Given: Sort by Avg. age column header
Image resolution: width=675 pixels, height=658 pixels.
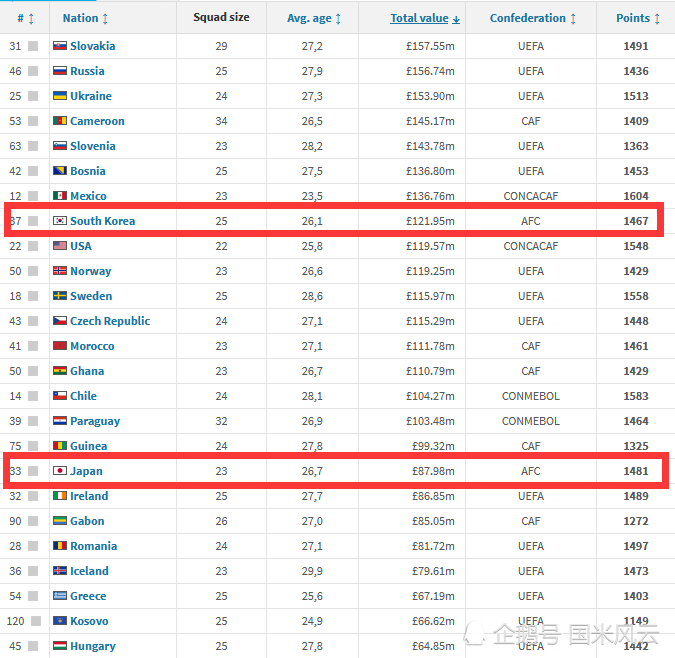Looking at the screenshot, I should (x=314, y=18).
